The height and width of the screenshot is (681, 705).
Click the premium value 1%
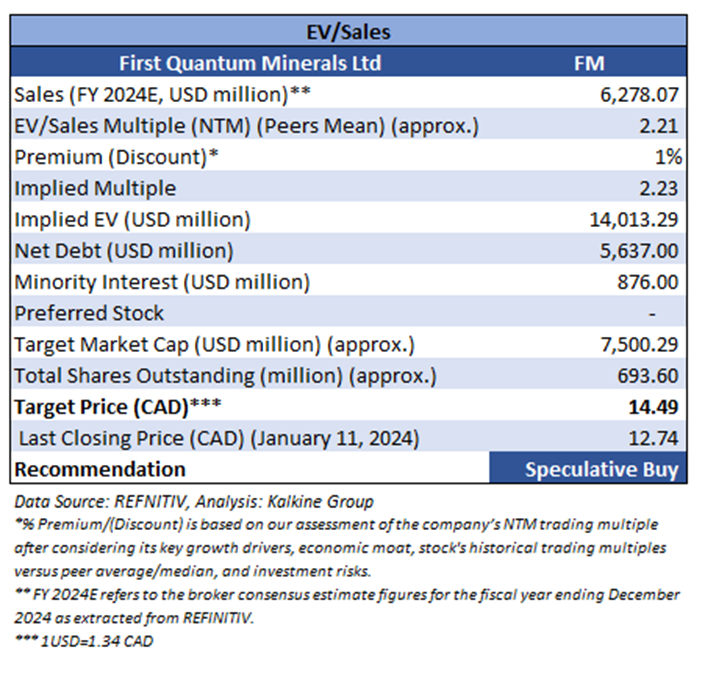668,157
